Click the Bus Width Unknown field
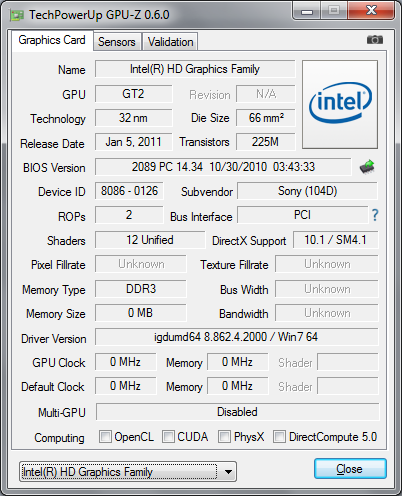 (x=327, y=289)
